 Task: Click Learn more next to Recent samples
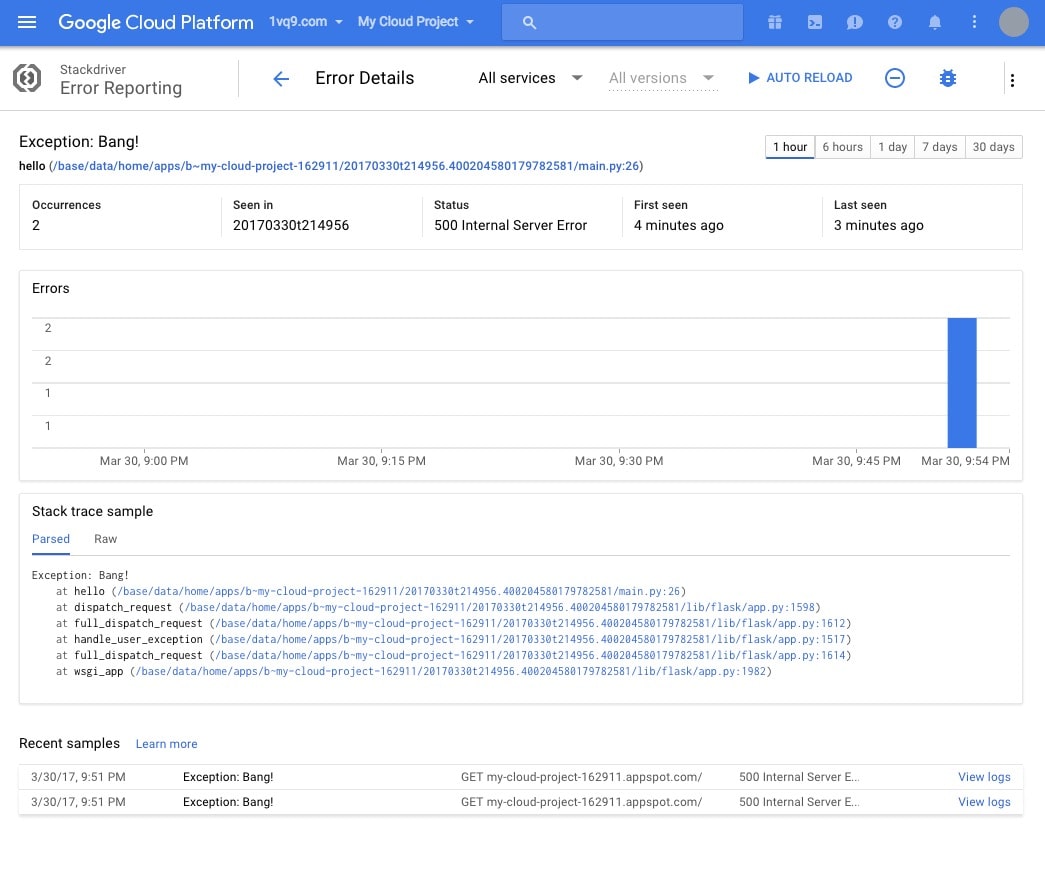pos(167,744)
